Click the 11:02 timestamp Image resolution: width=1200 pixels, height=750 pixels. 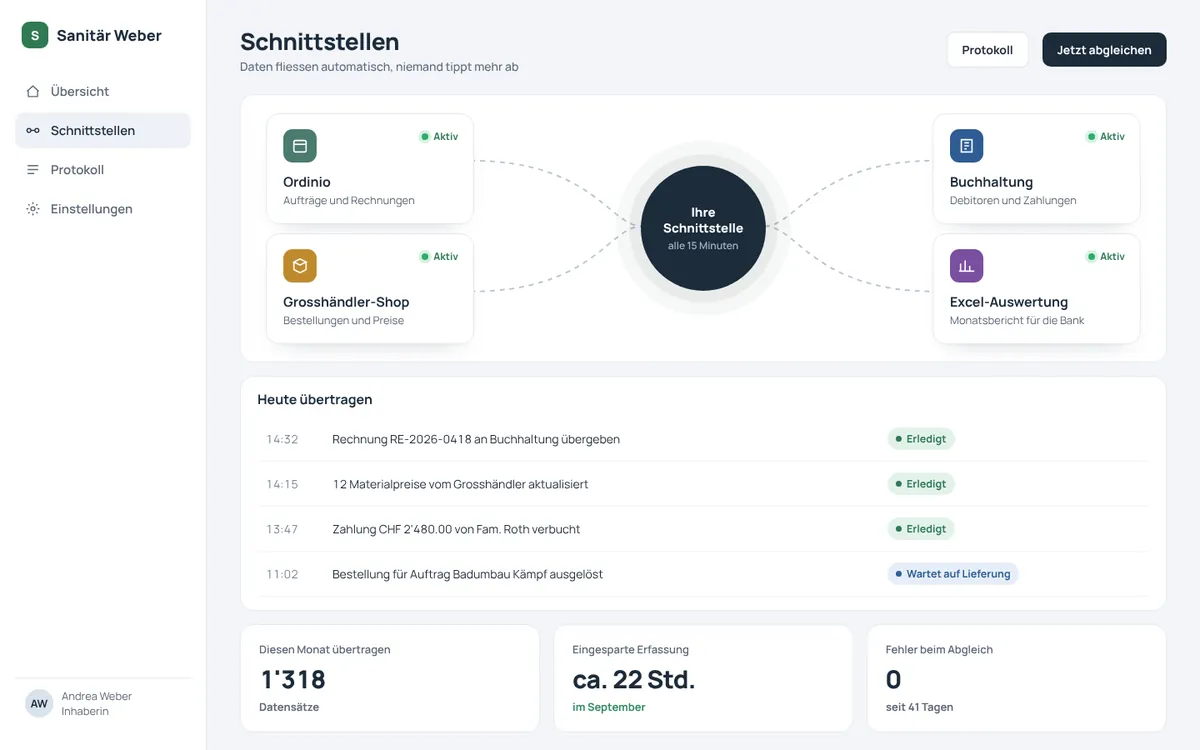(282, 574)
